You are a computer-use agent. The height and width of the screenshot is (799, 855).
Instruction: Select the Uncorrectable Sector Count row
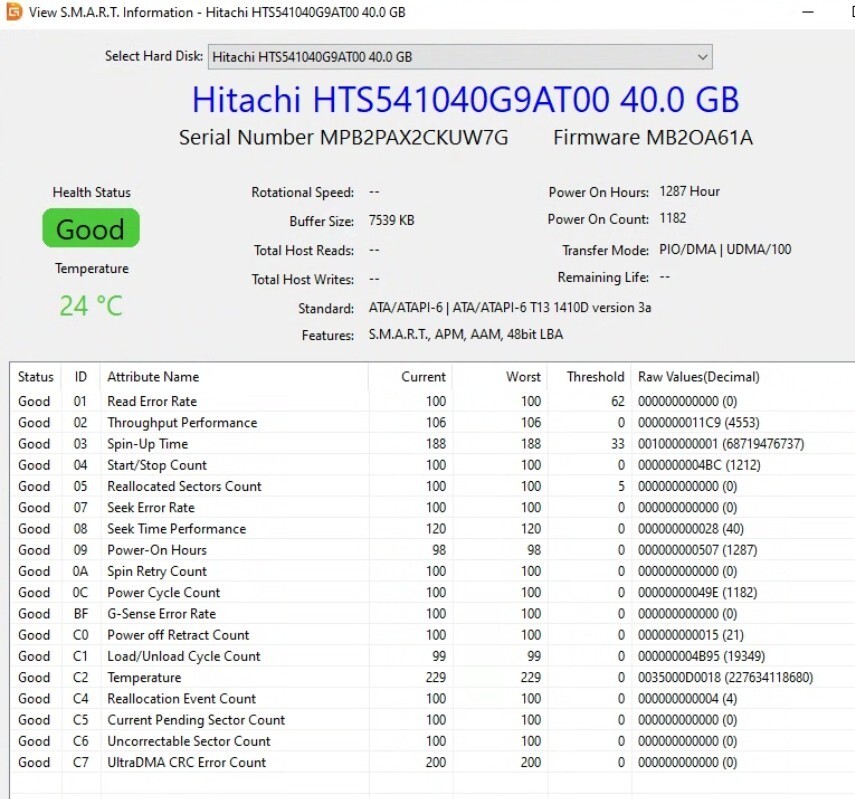(432, 742)
